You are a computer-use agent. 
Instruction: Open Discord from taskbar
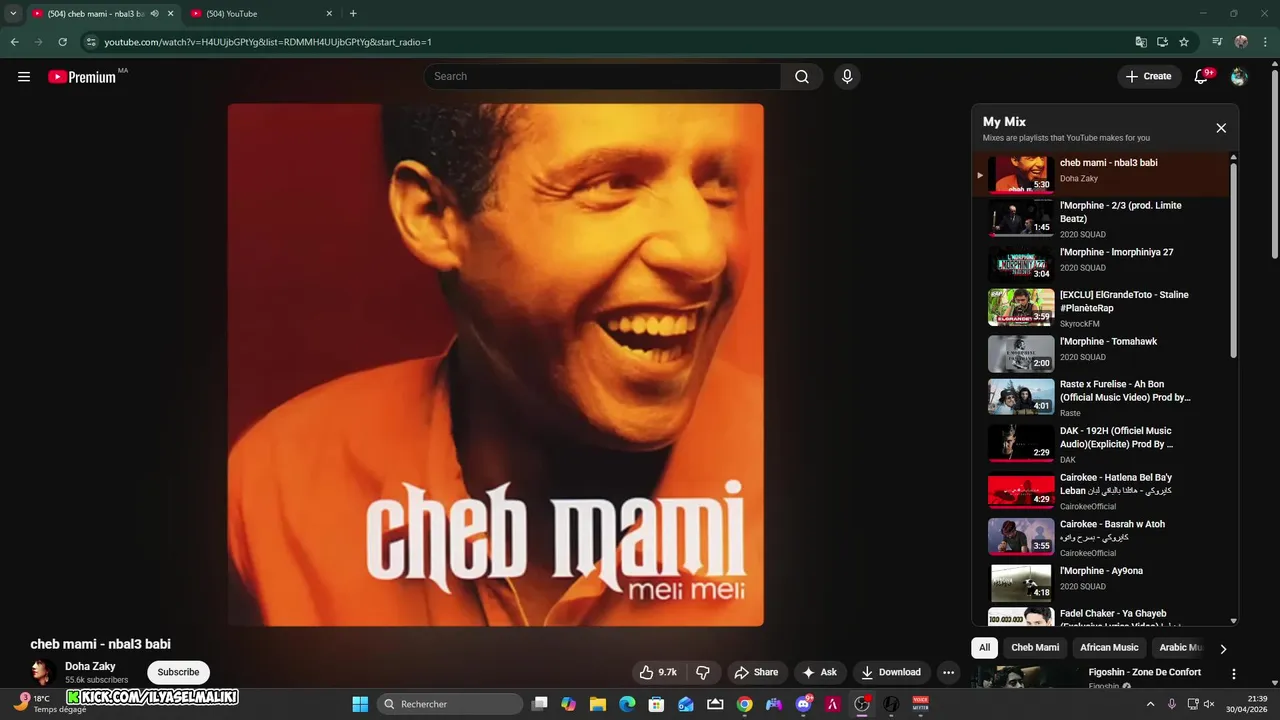click(803, 704)
